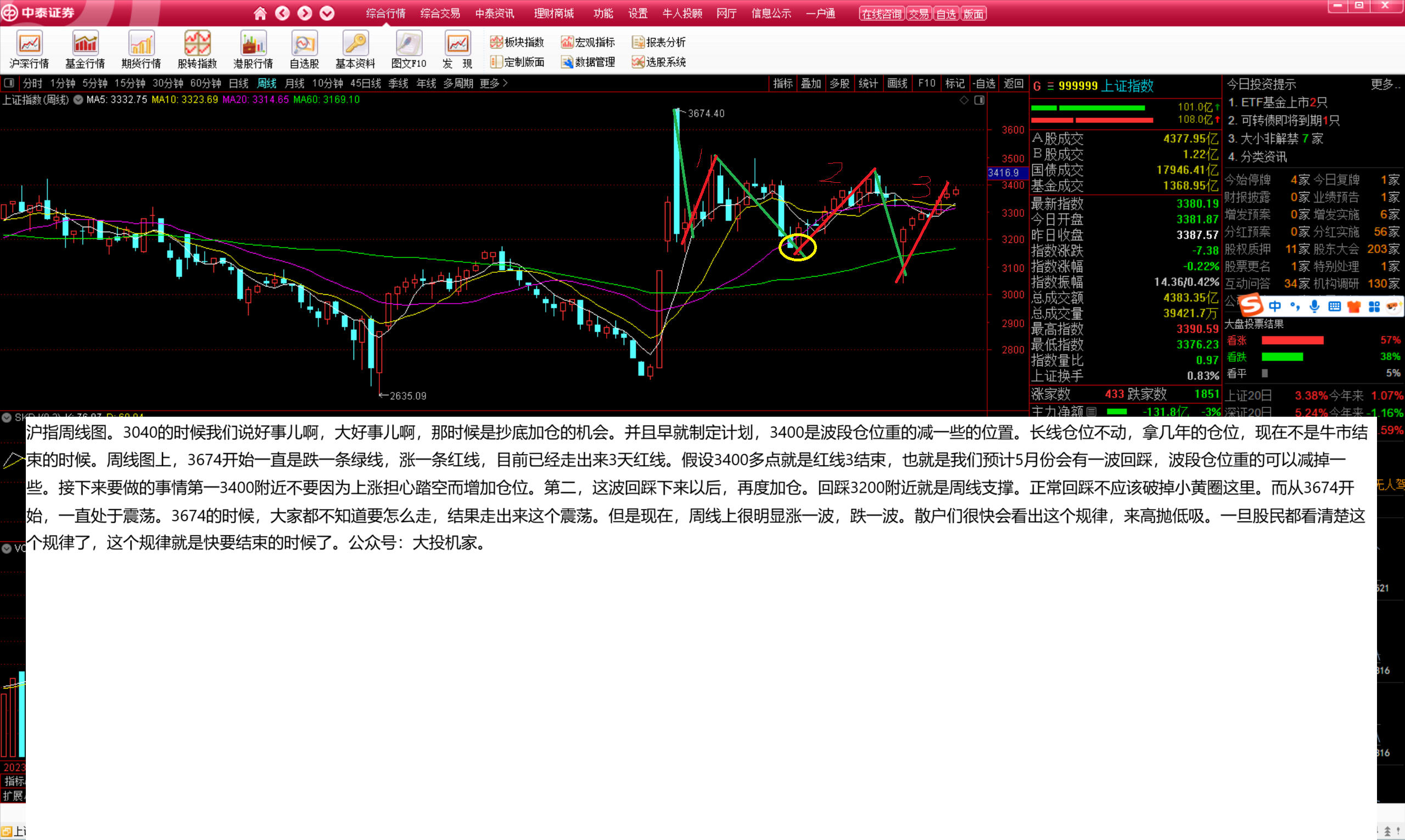Viewport: 1405px width, 840px height.
Task: Open 期货行情 futures quotes
Action: coord(141,51)
